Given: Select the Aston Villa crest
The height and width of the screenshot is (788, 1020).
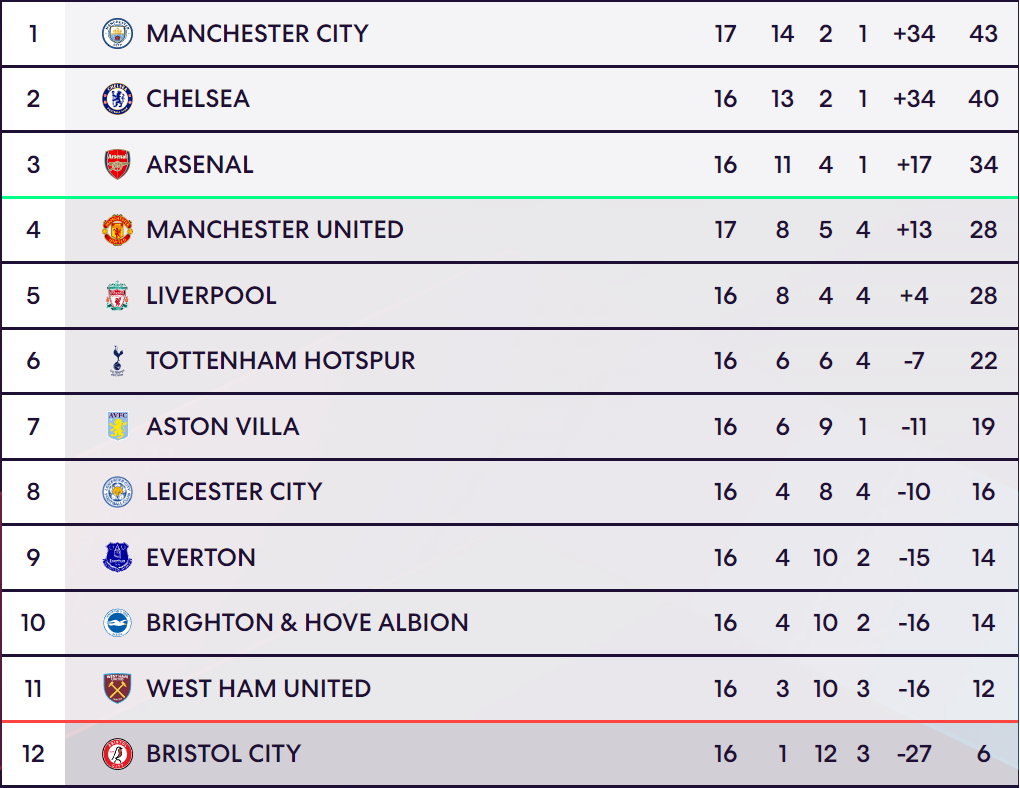Looking at the screenshot, I should pyautogui.click(x=117, y=426).
